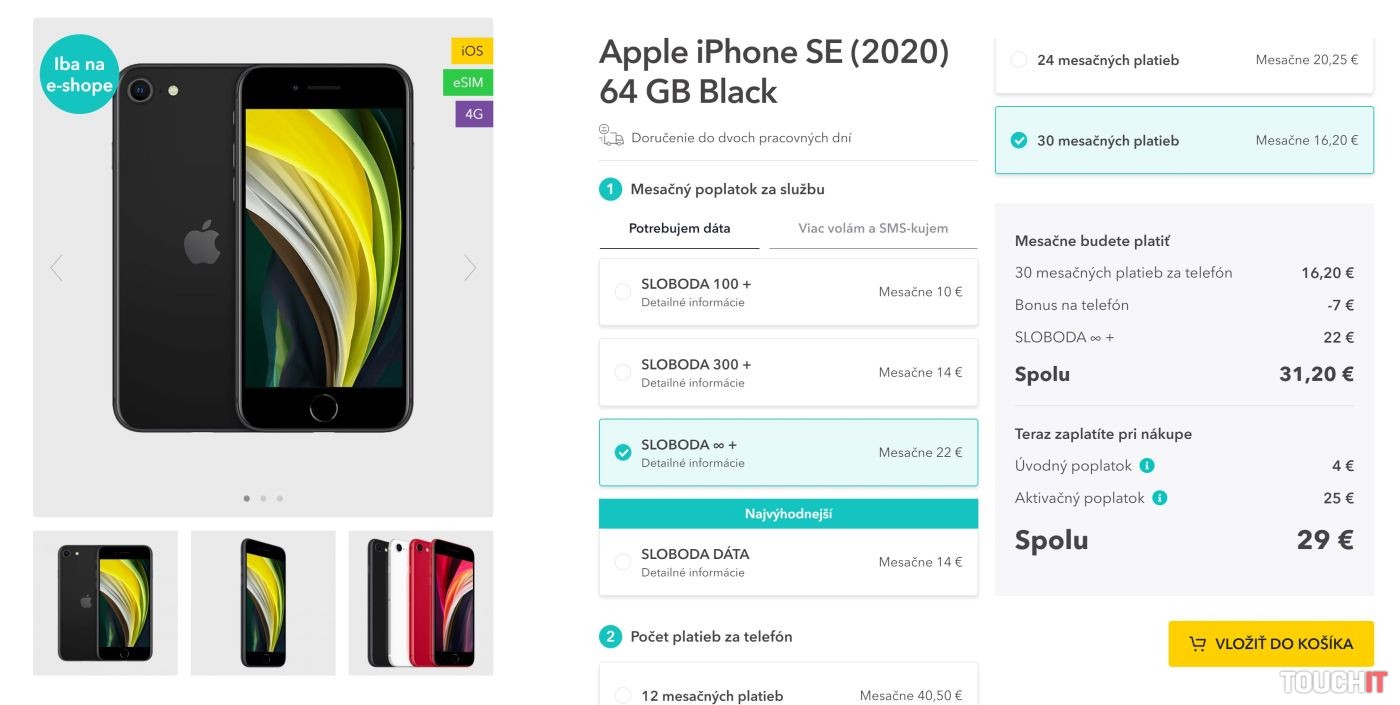1400x705 pixels.
Task: Switch to Potrebujem dáta tab
Action: tap(679, 229)
